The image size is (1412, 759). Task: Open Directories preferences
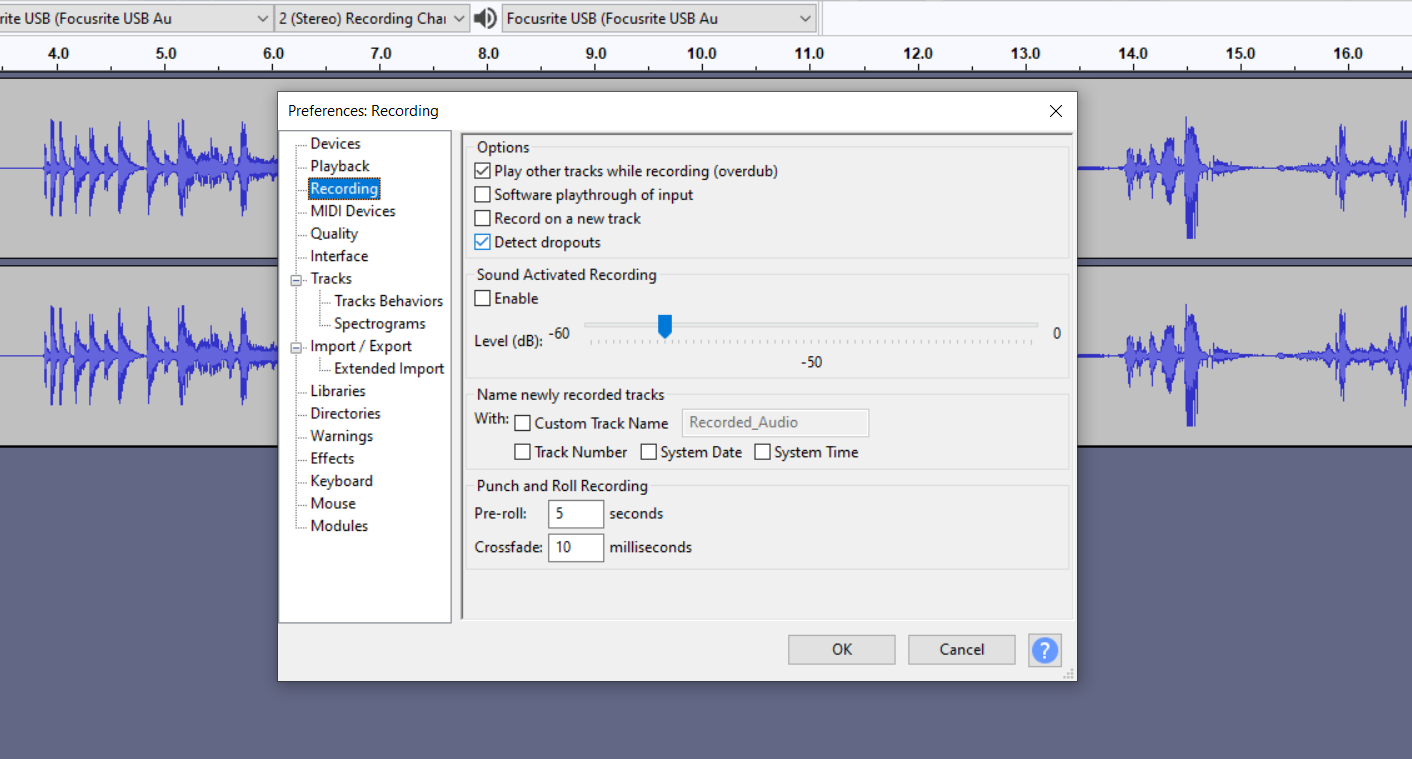345,414
